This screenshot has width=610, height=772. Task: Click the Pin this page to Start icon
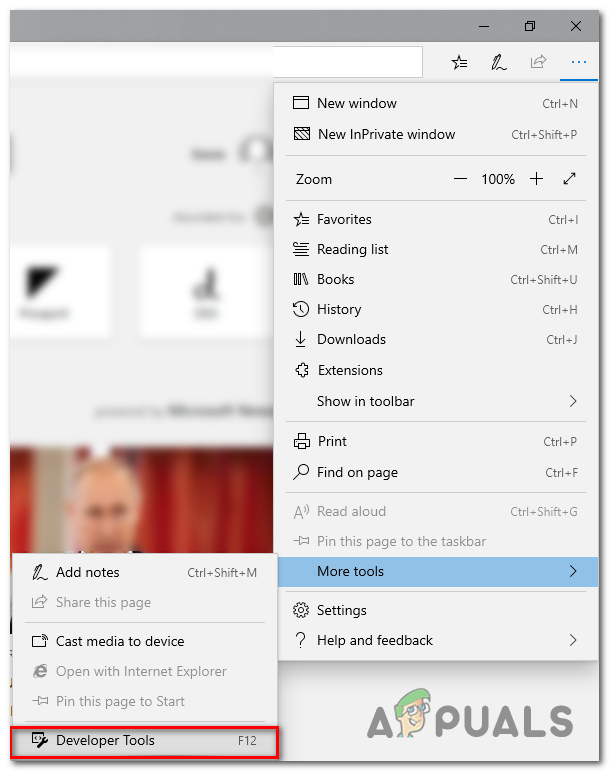click(x=40, y=701)
